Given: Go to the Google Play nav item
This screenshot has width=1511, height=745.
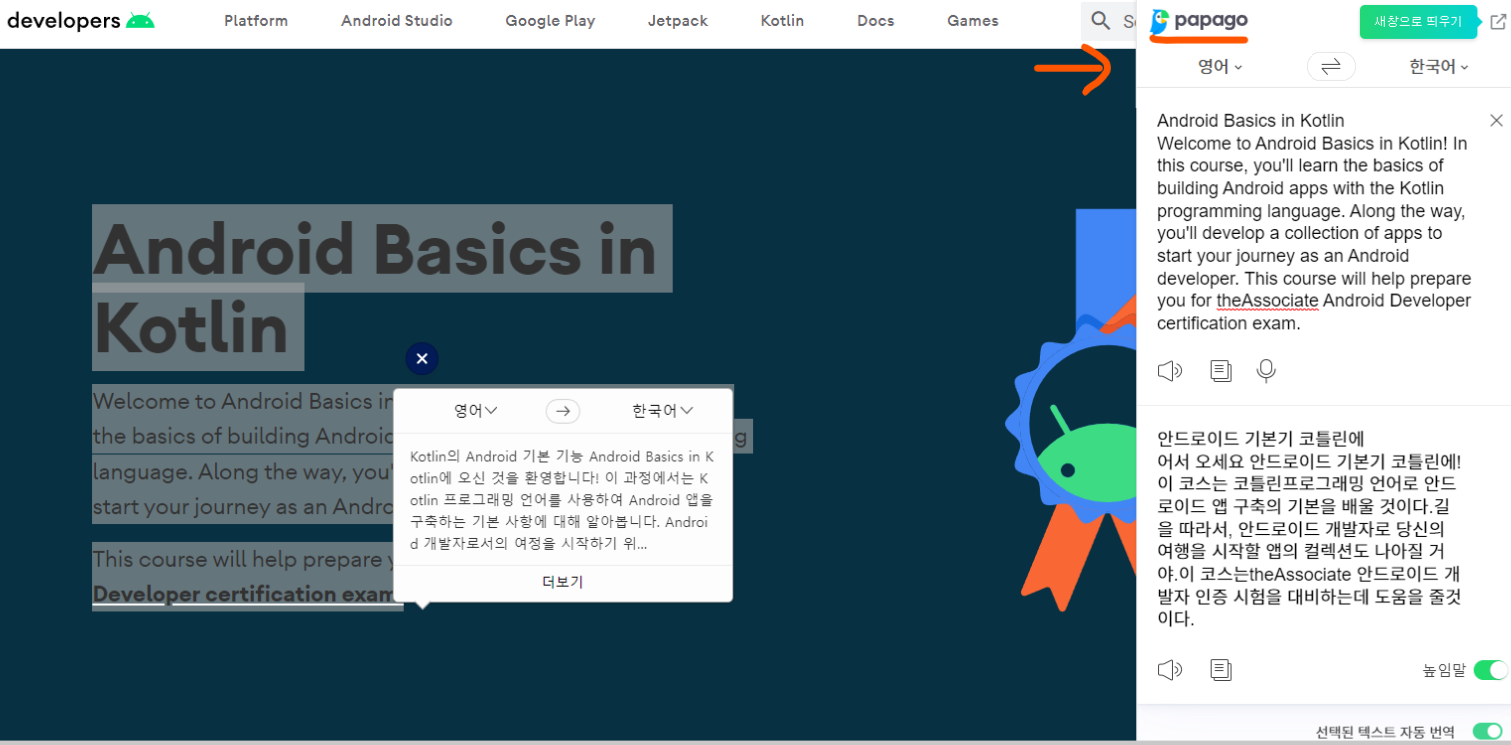Looking at the screenshot, I should [x=550, y=21].
